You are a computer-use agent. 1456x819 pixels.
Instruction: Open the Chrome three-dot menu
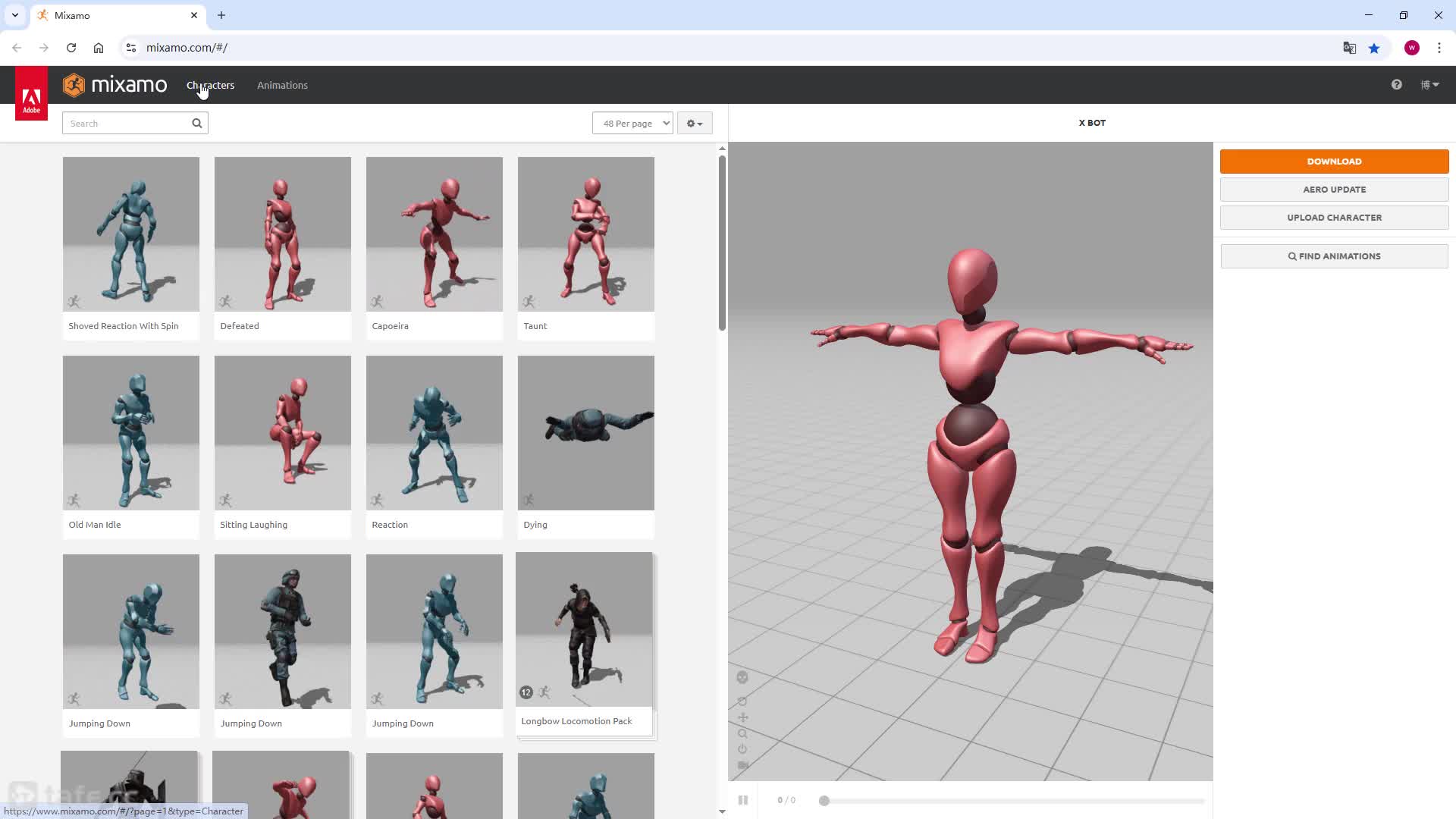tap(1439, 48)
